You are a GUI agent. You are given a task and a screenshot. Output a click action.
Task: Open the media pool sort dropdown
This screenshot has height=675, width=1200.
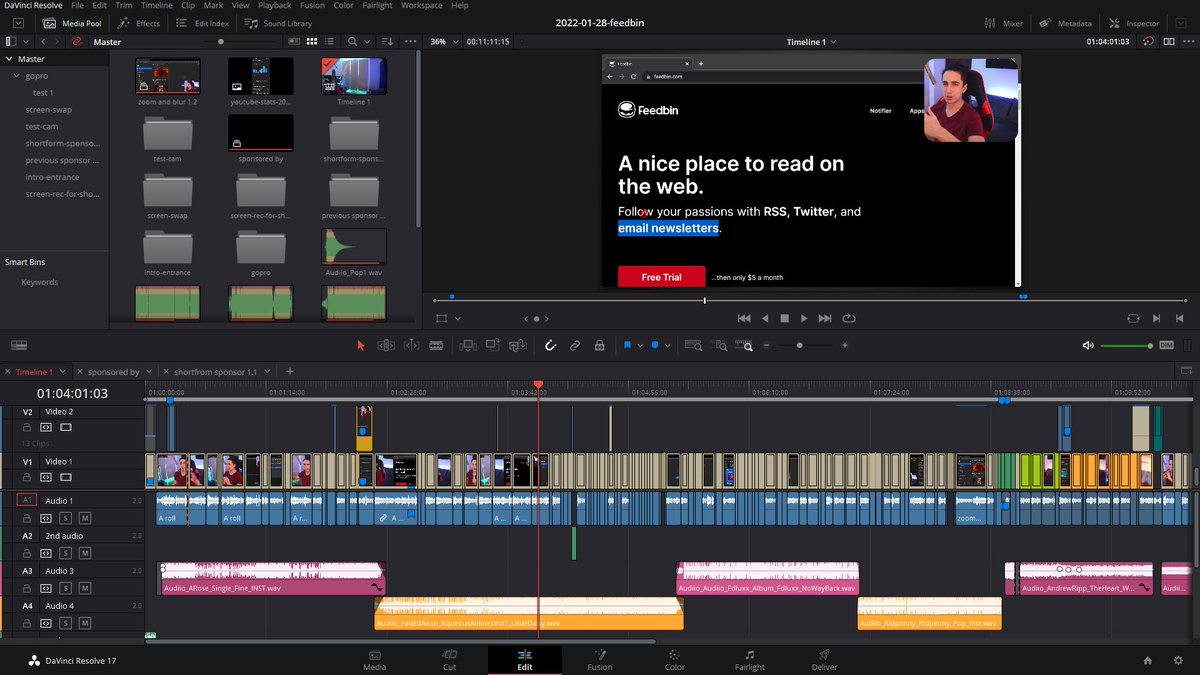[x=387, y=42]
